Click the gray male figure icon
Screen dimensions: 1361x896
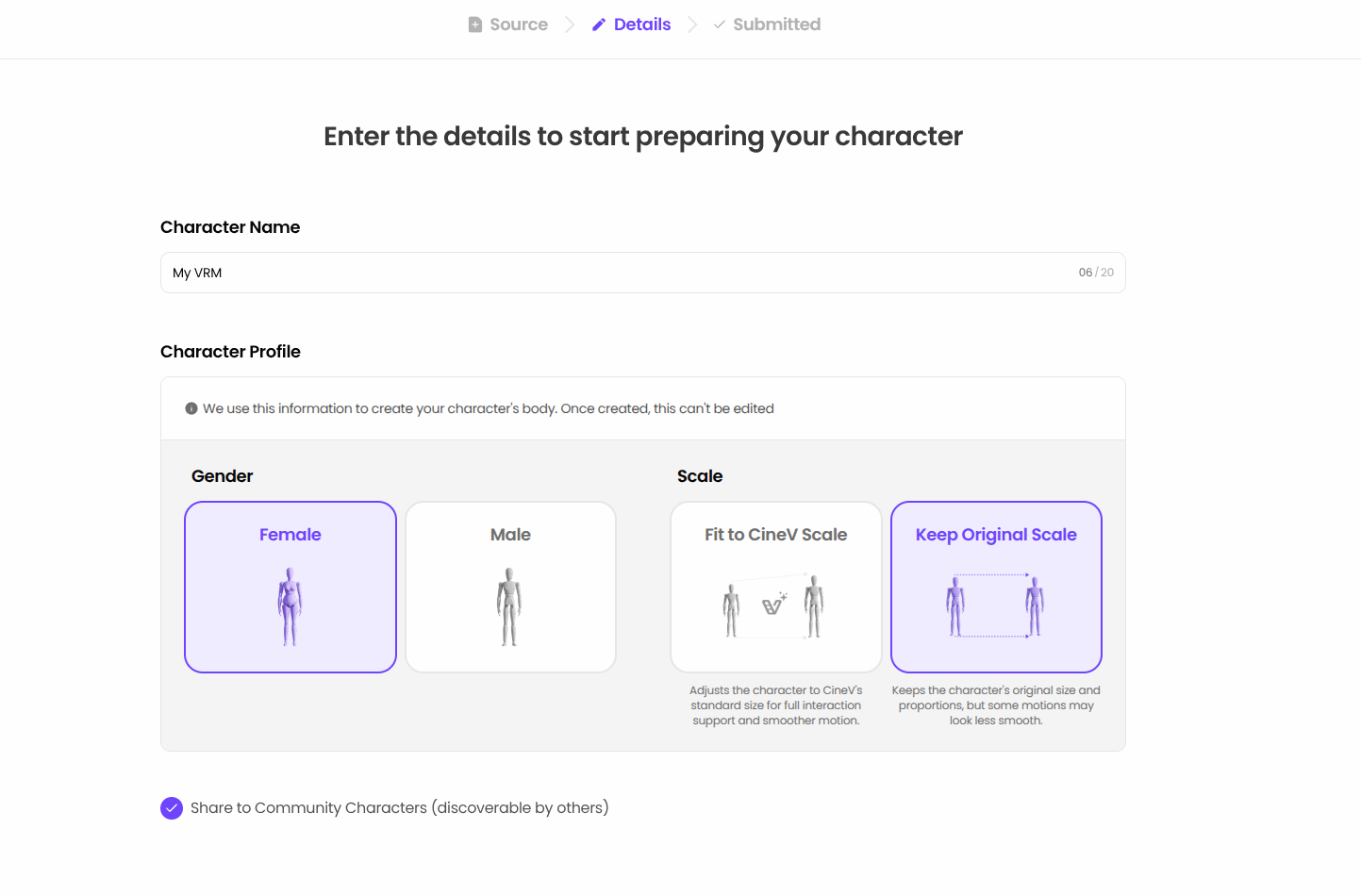click(x=510, y=606)
